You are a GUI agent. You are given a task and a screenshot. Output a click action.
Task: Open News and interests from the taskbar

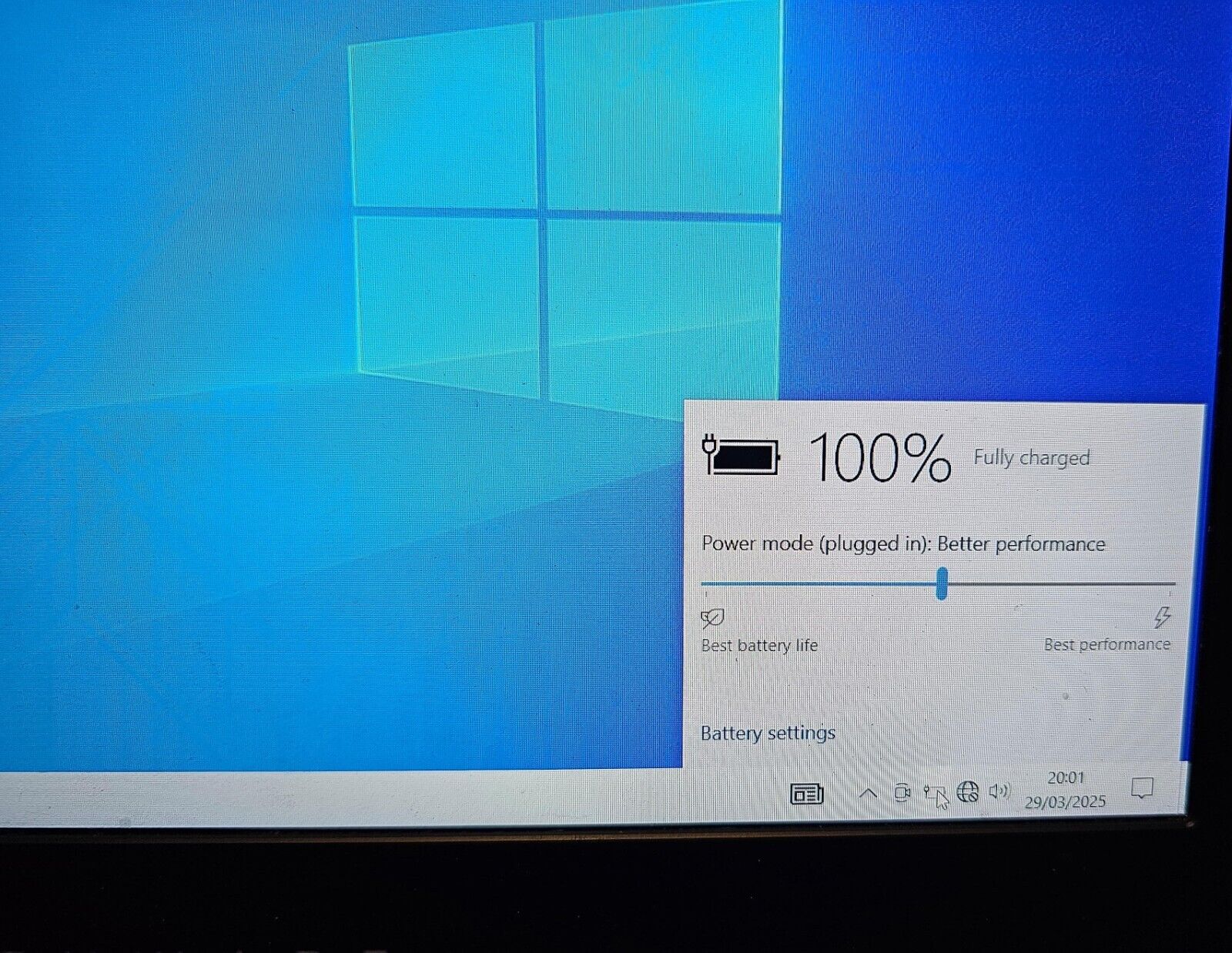[806, 793]
